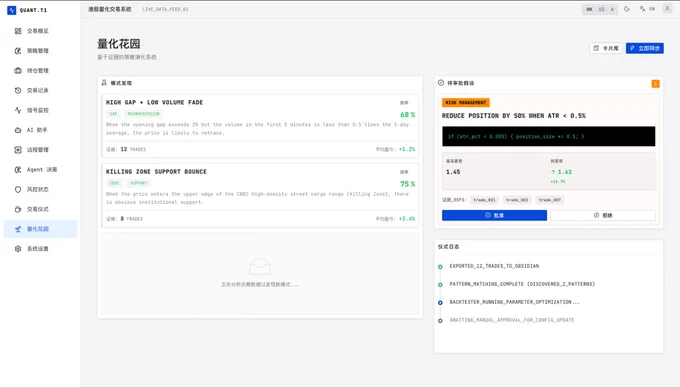
Task: Open the user profile avatar icon
Action: click(x=667, y=9)
